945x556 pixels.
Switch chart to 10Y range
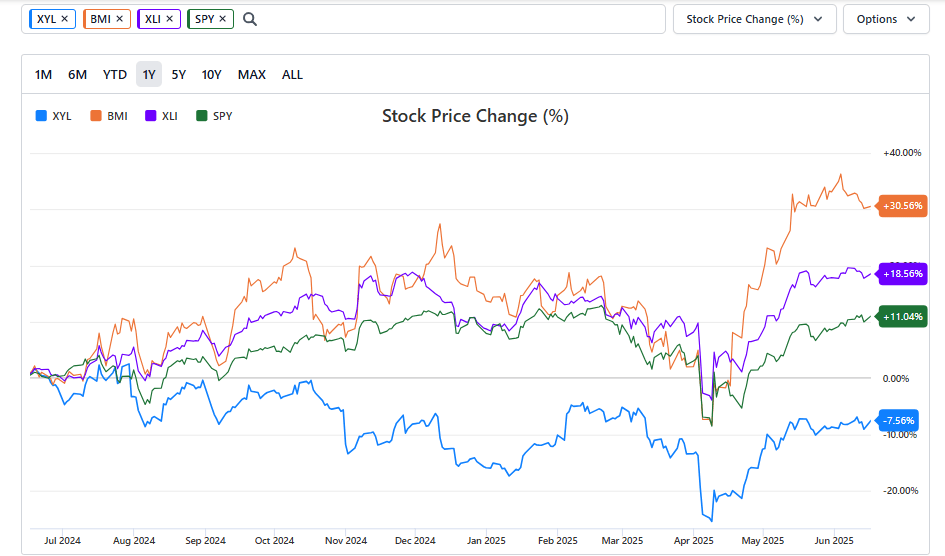pyautogui.click(x=212, y=75)
